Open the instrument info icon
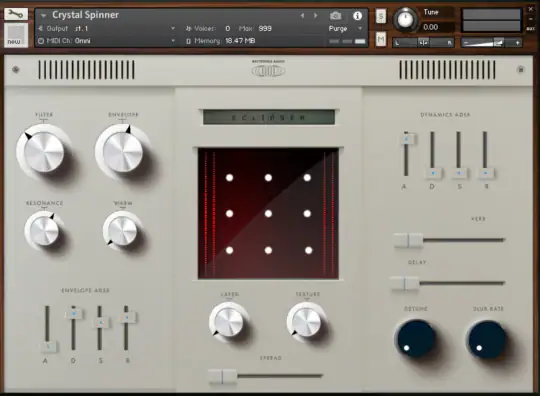Image resolution: width=540 pixels, height=396 pixels. point(357,15)
